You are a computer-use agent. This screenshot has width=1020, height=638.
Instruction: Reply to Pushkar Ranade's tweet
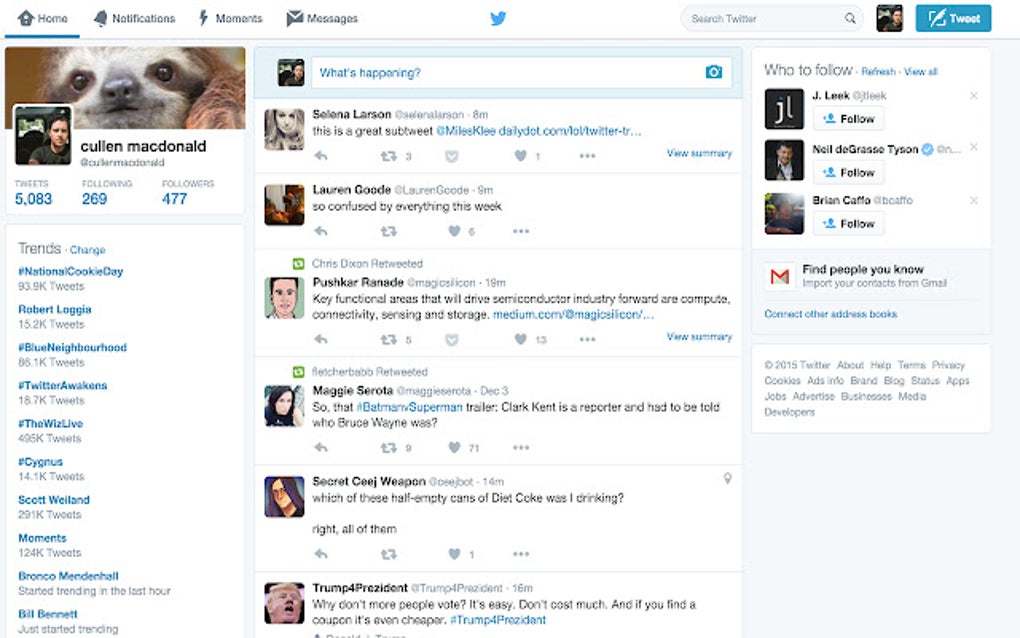tap(321, 339)
